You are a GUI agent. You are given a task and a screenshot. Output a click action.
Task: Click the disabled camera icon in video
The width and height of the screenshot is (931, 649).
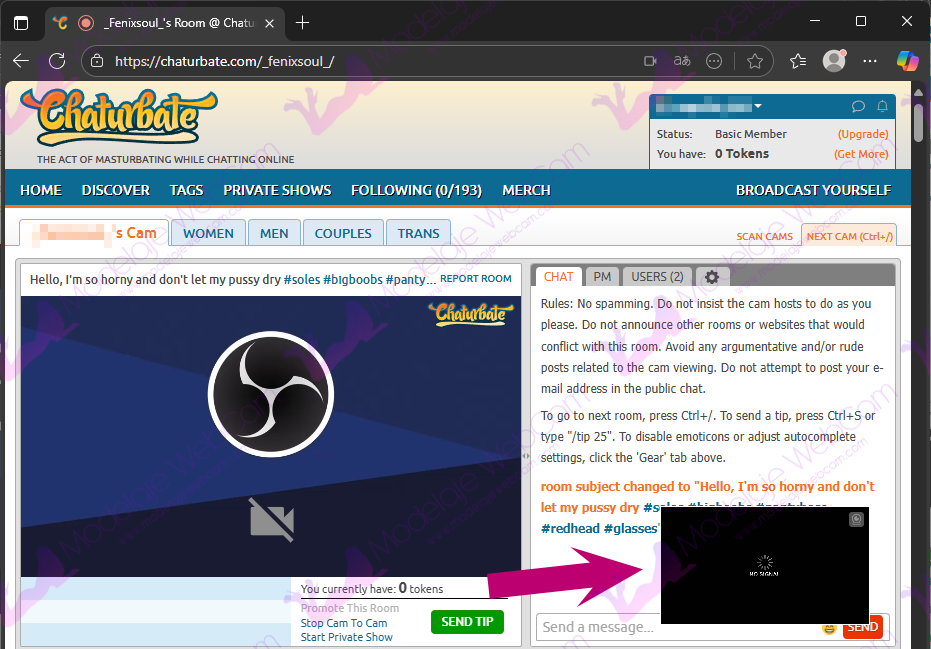272,520
